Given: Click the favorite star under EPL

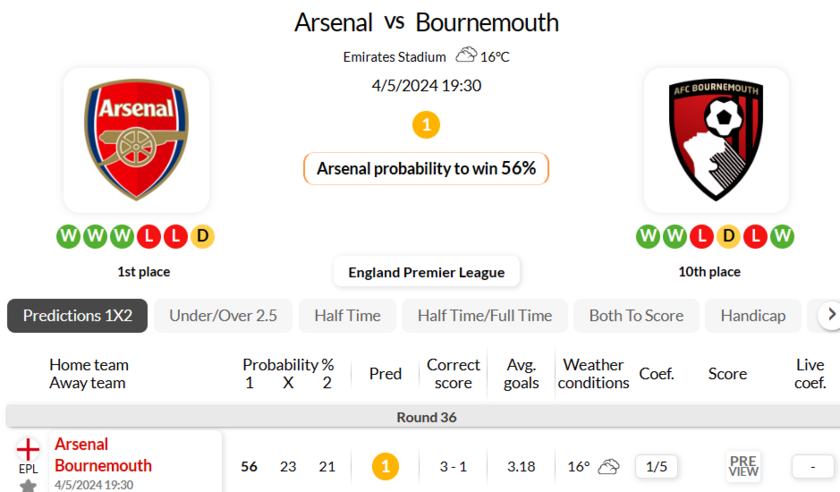Looking at the screenshot, I should pyautogui.click(x=28, y=486).
